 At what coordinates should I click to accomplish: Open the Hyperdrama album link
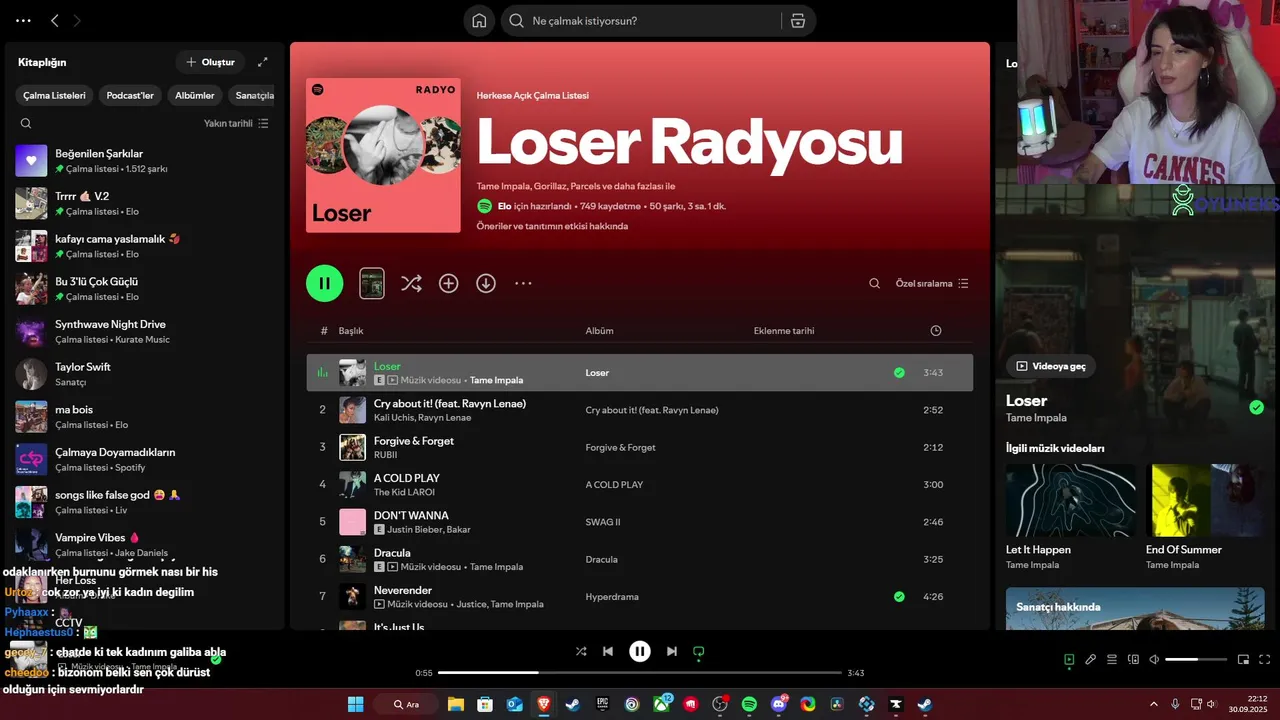click(614, 596)
